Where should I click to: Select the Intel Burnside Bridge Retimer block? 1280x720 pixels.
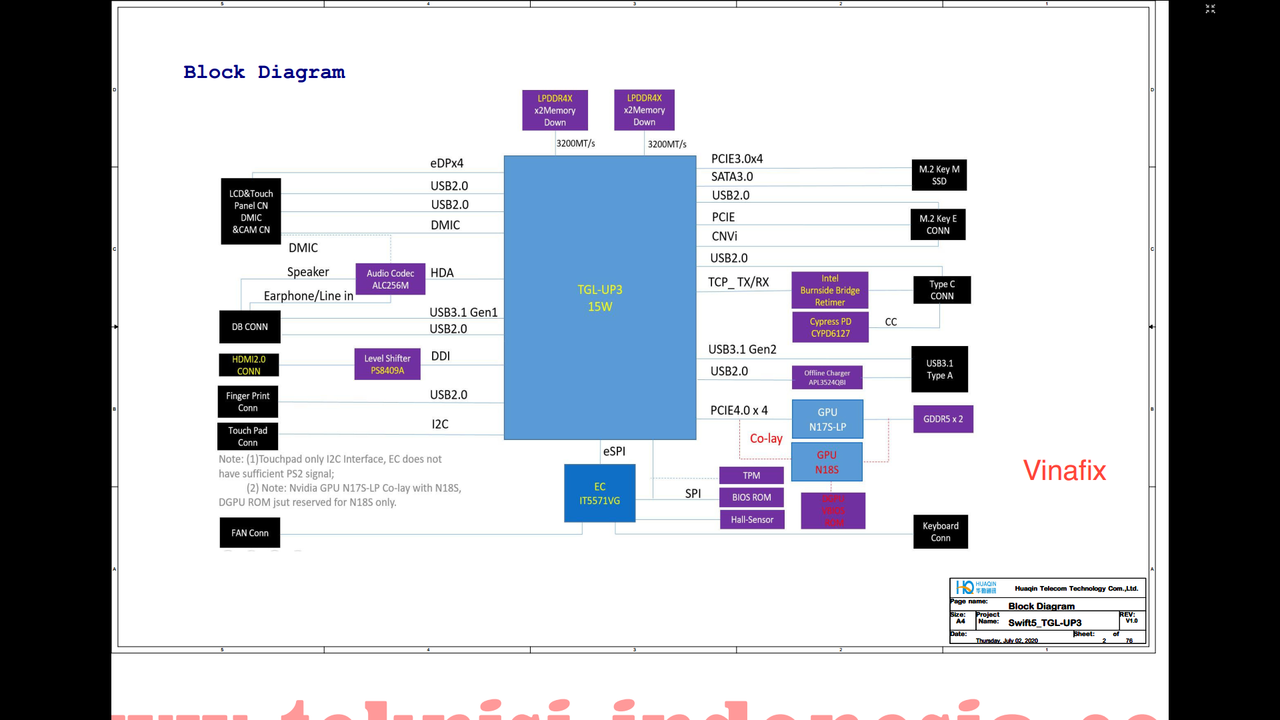pos(830,290)
